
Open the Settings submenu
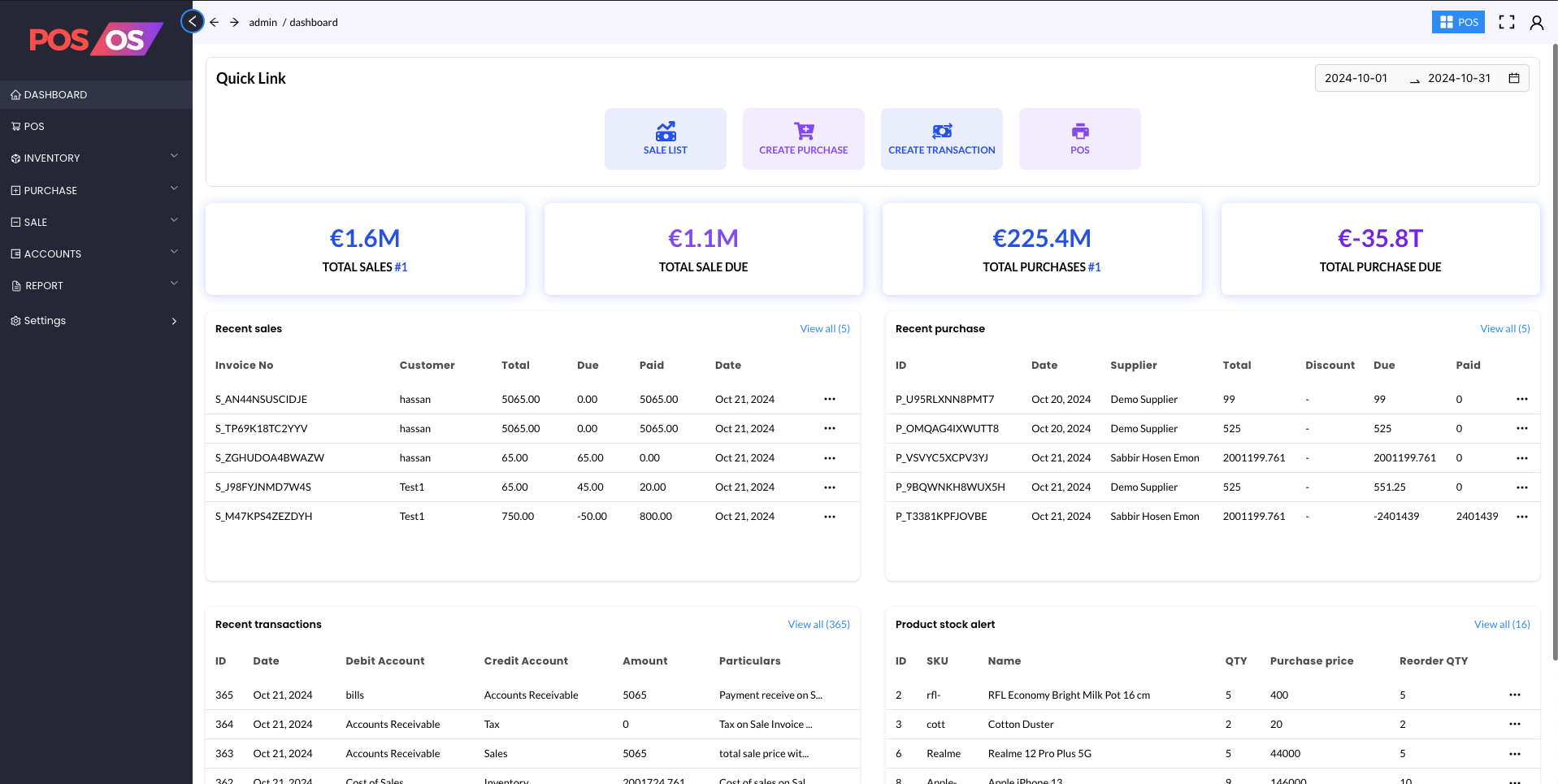96,321
